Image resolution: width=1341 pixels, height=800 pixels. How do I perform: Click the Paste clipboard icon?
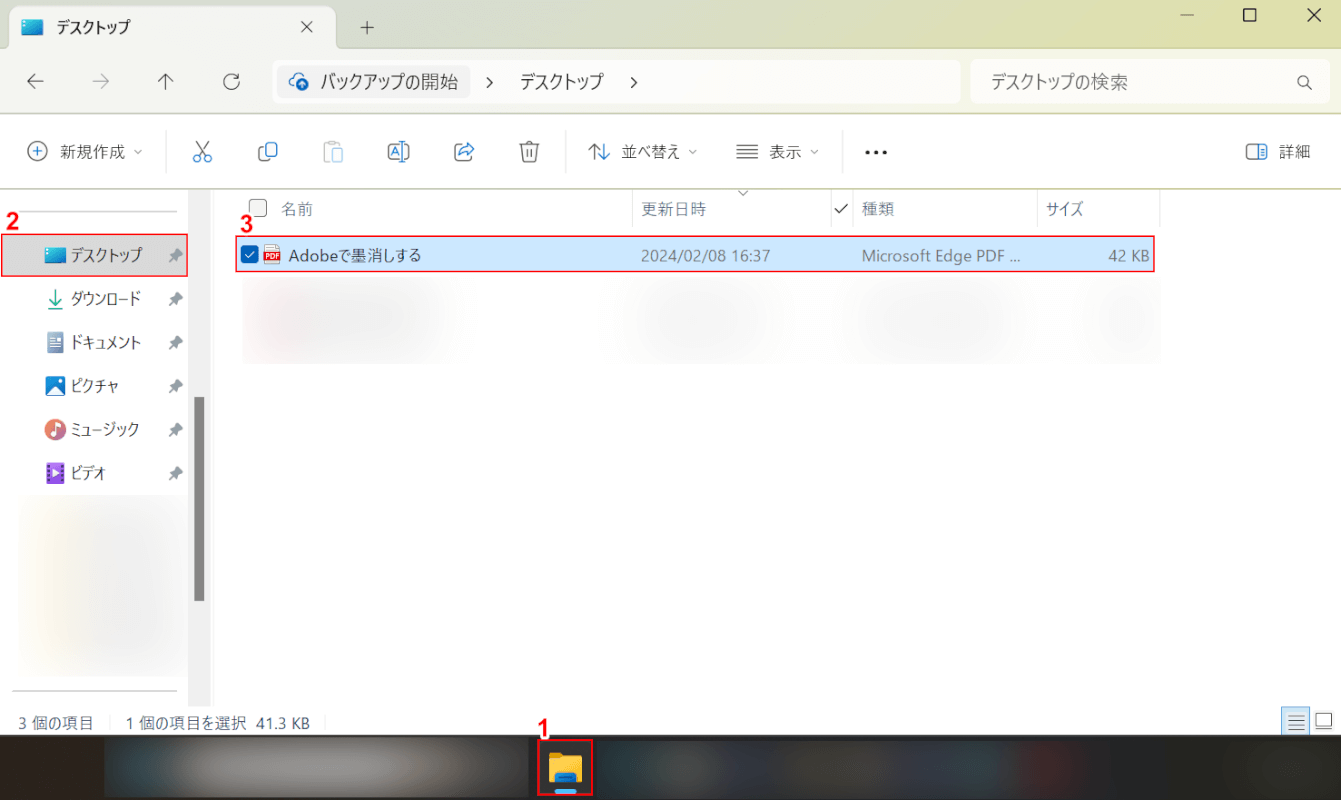(x=333, y=152)
